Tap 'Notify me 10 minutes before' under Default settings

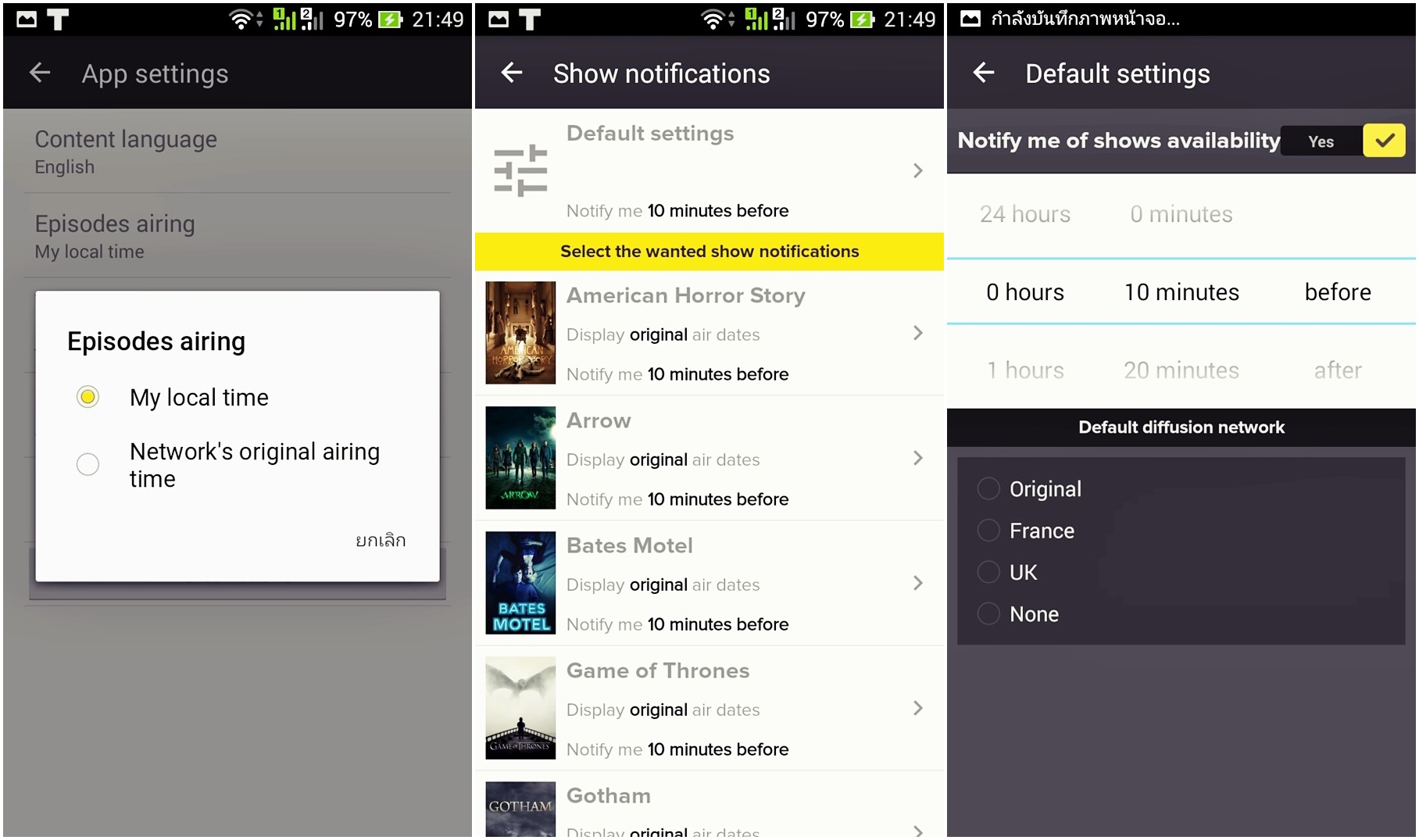click(677, 211)
